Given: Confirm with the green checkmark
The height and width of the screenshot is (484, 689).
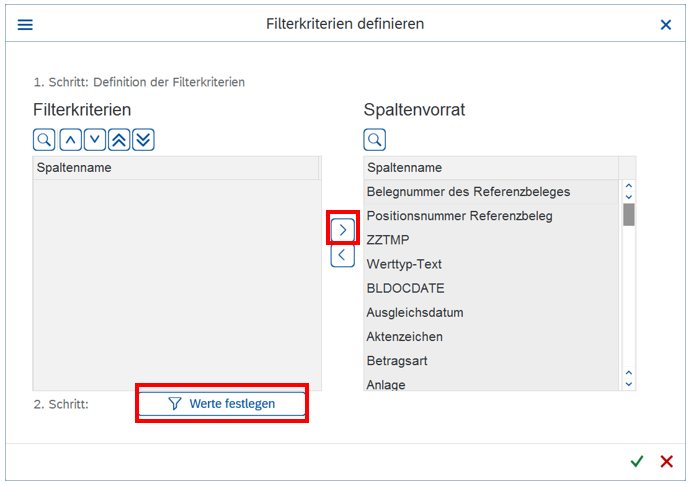Looking at the screenshot, I should click(x=637, y=461).
